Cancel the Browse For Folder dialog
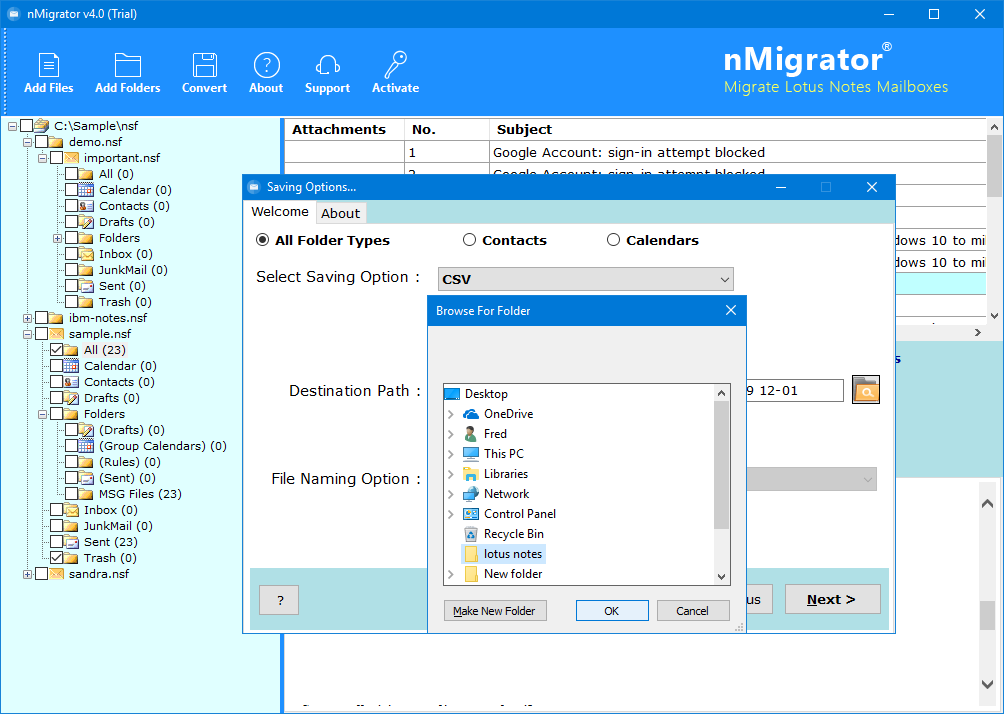Image resolution: width=1004 pixels, height=714 pixels. click(x=692, y=611)
